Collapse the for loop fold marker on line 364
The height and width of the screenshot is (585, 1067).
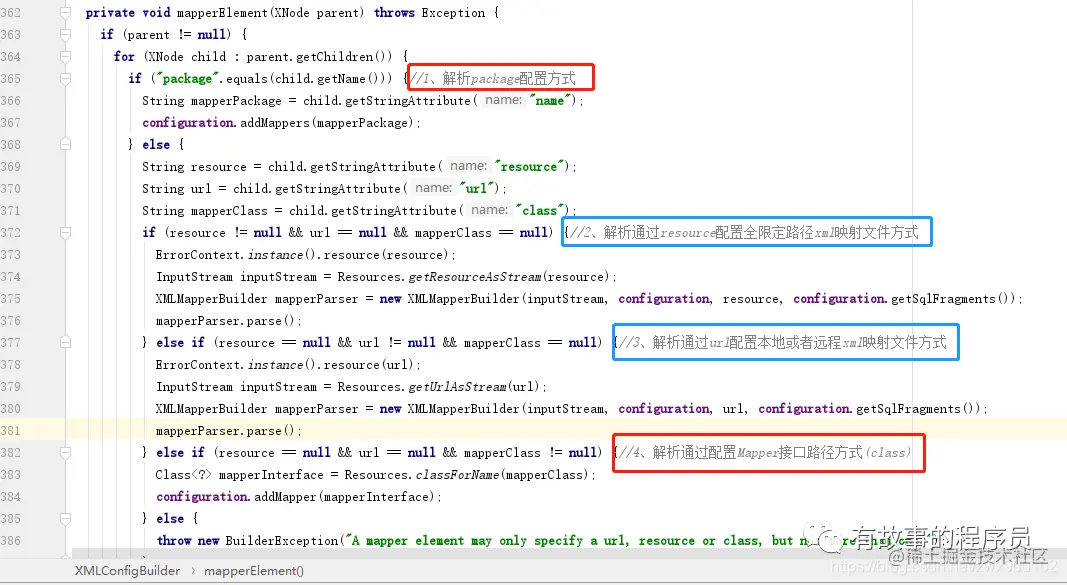click(65, 56)
